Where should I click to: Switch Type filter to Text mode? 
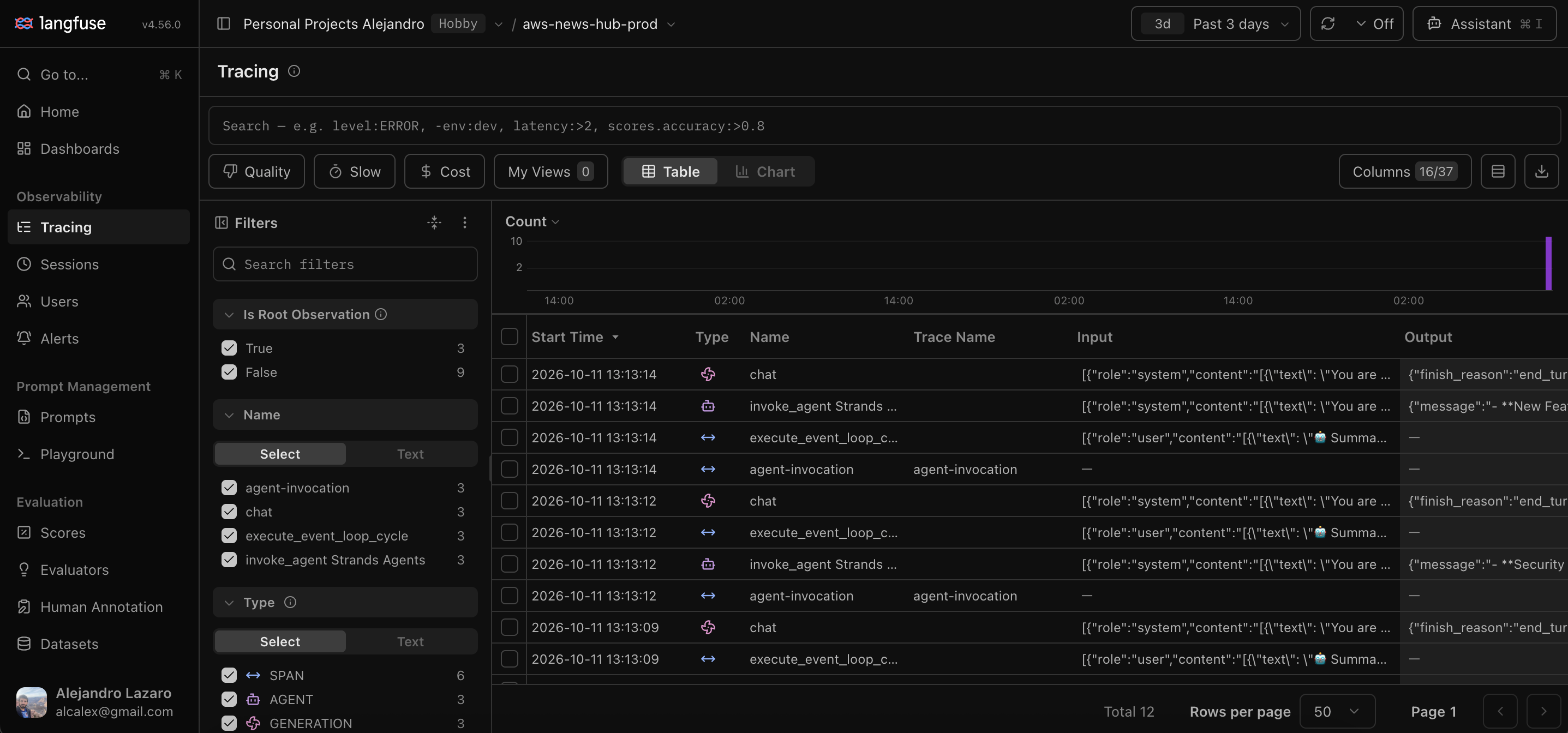(x=410, y=642)
